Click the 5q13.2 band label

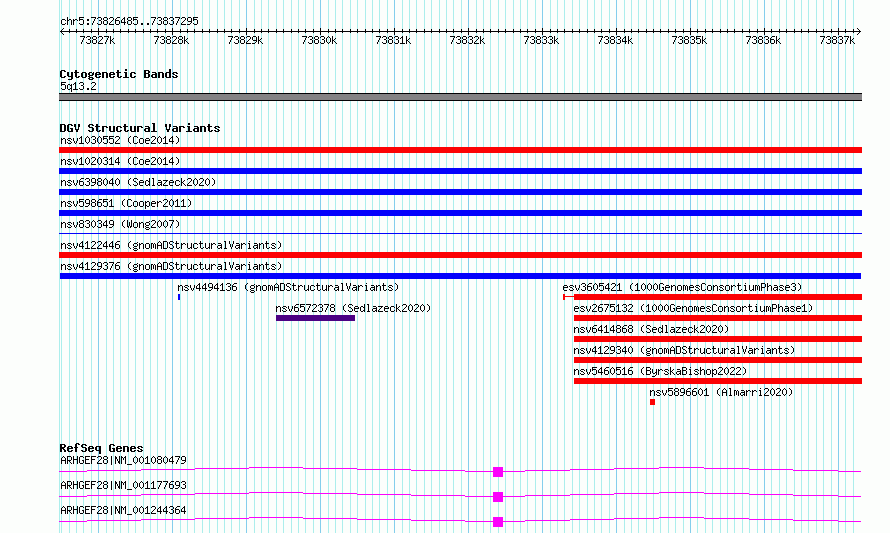pyautogui.click(x=78, y=86)
